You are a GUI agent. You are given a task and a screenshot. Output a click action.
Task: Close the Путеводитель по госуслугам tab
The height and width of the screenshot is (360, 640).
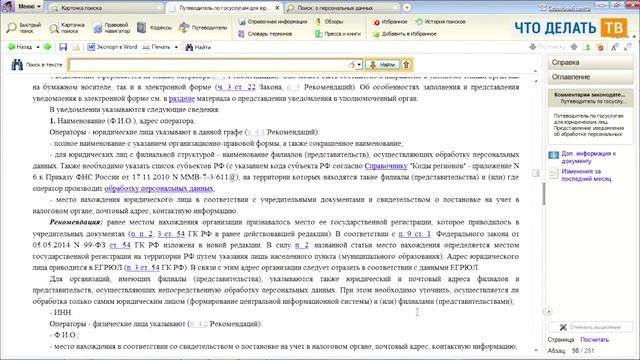(277, 8)
